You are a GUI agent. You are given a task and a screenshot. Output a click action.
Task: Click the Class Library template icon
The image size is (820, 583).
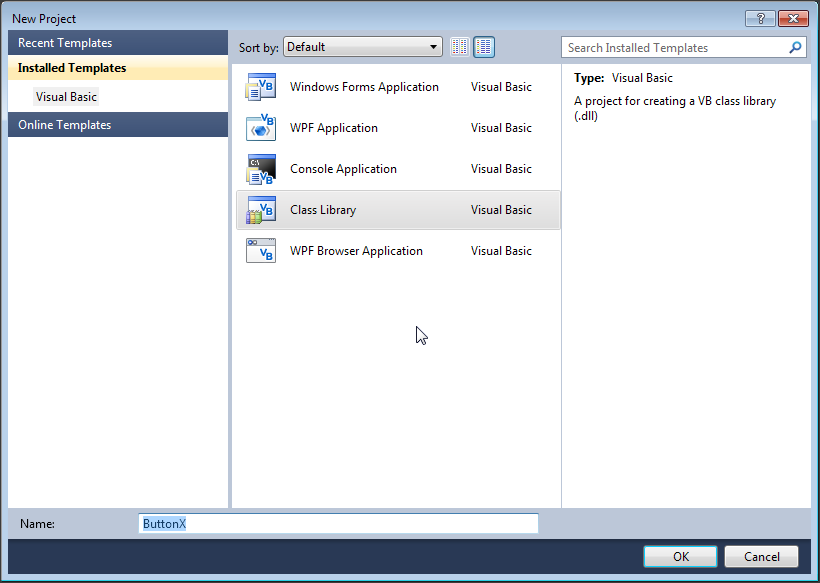point(260,210)
